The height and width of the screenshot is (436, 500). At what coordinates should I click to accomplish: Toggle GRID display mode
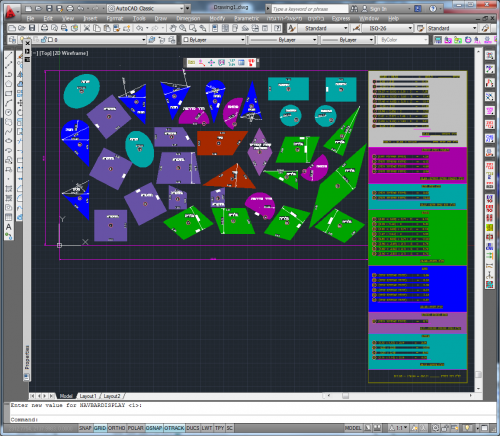pos(100,428)
